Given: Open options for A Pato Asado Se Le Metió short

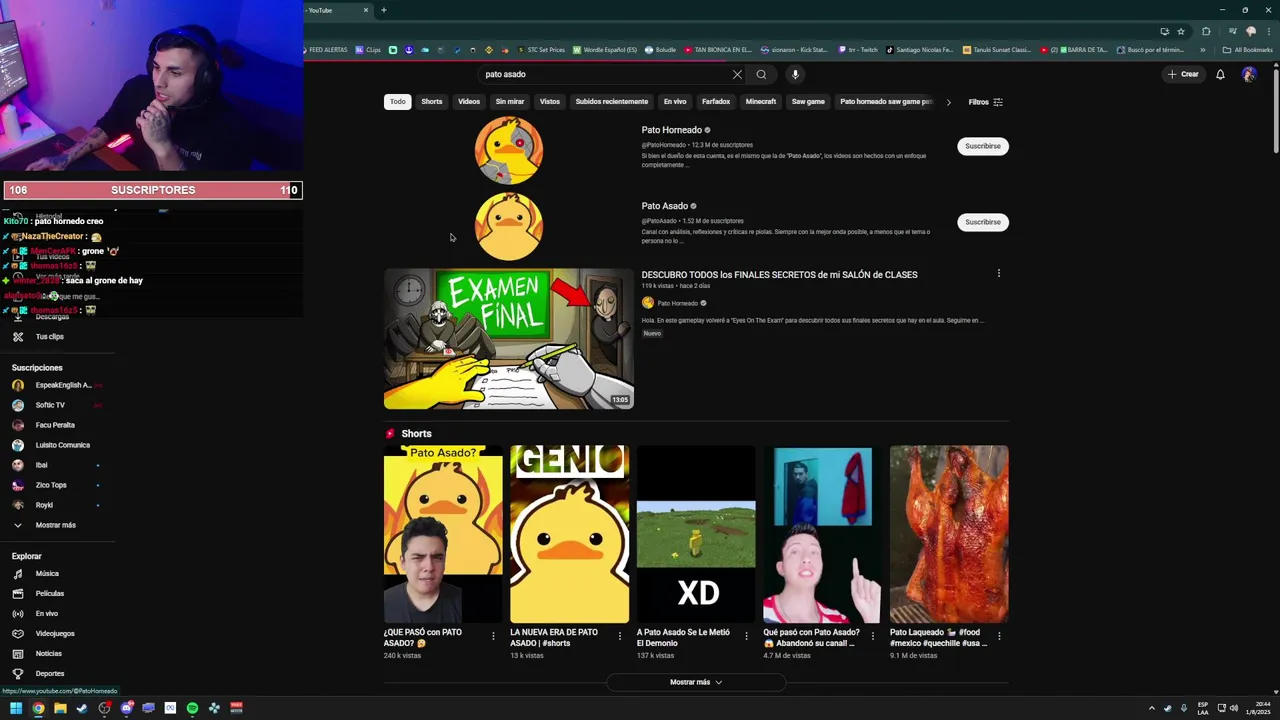Looking at the screenshot, I should tap(746, 636).
